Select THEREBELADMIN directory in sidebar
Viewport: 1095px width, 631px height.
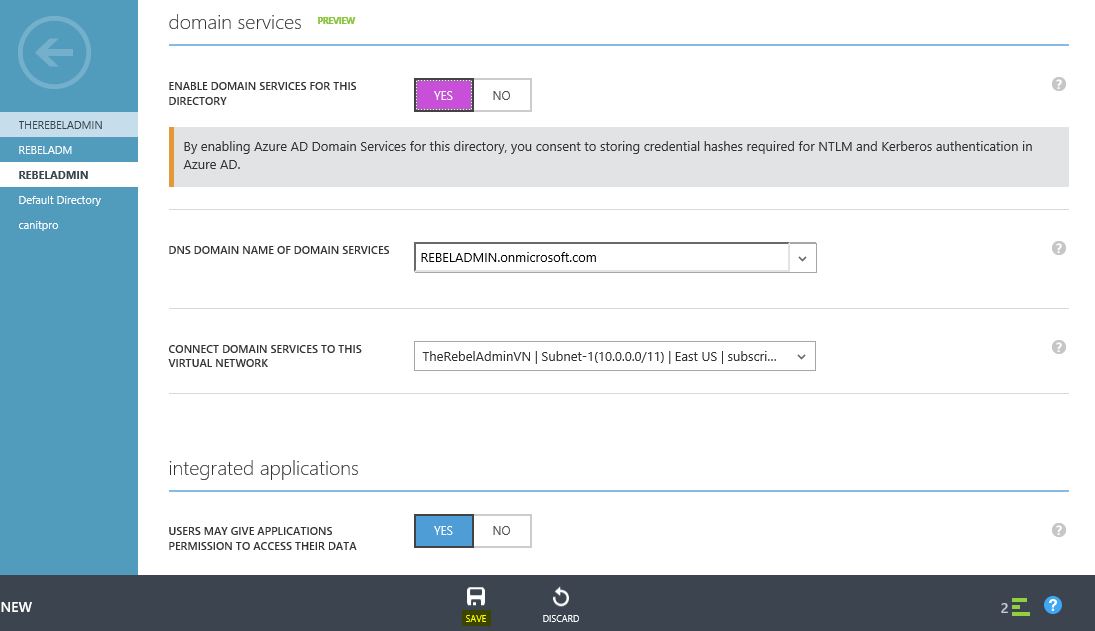click(x=69, y=125)
